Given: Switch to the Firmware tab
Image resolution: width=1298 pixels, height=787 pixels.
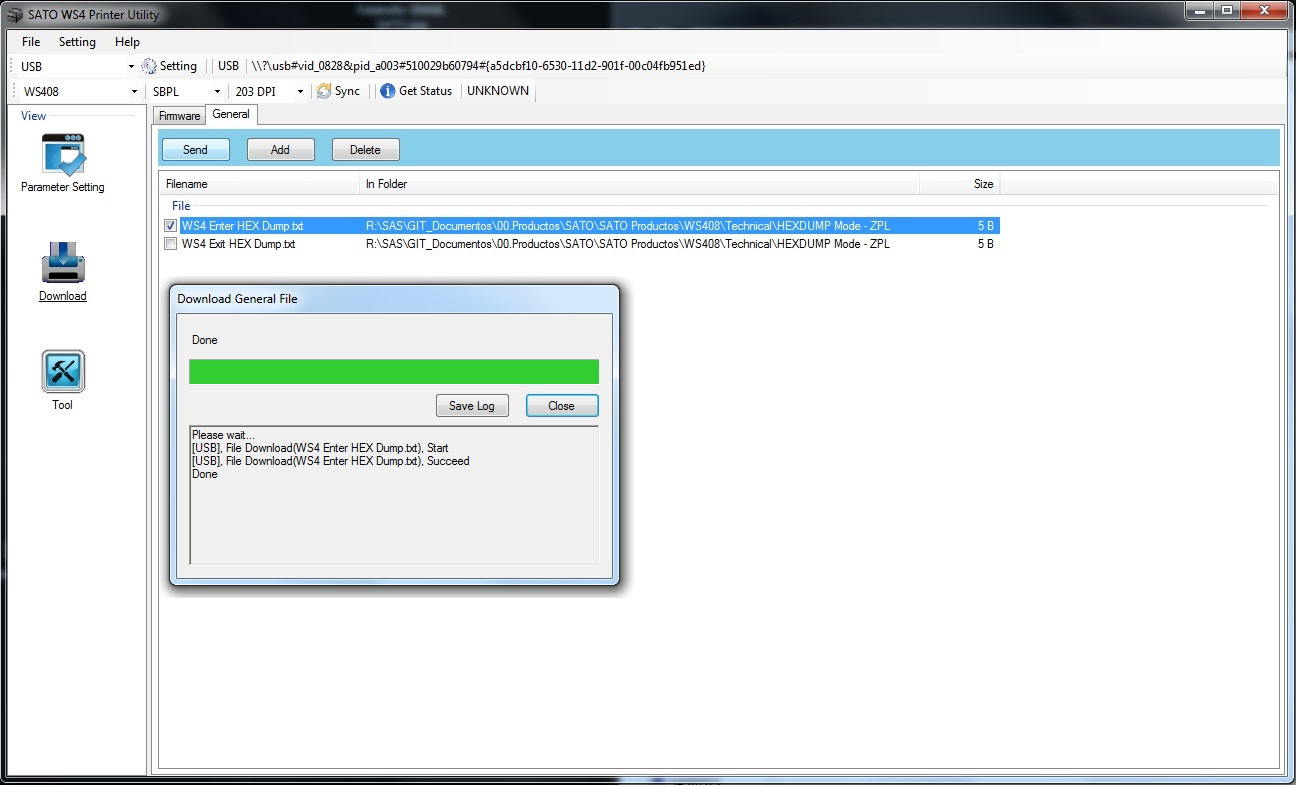Looking at the screenshot, I should pos(180,116).
